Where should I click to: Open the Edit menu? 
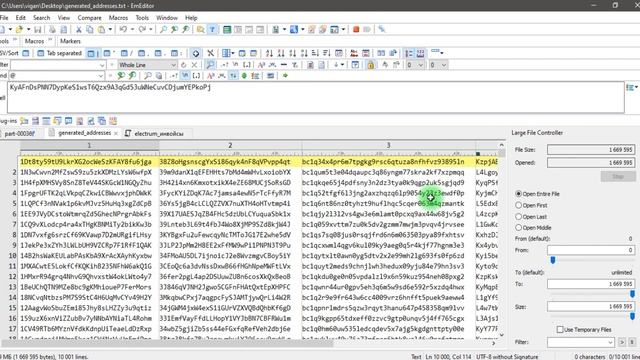[20, 18]
